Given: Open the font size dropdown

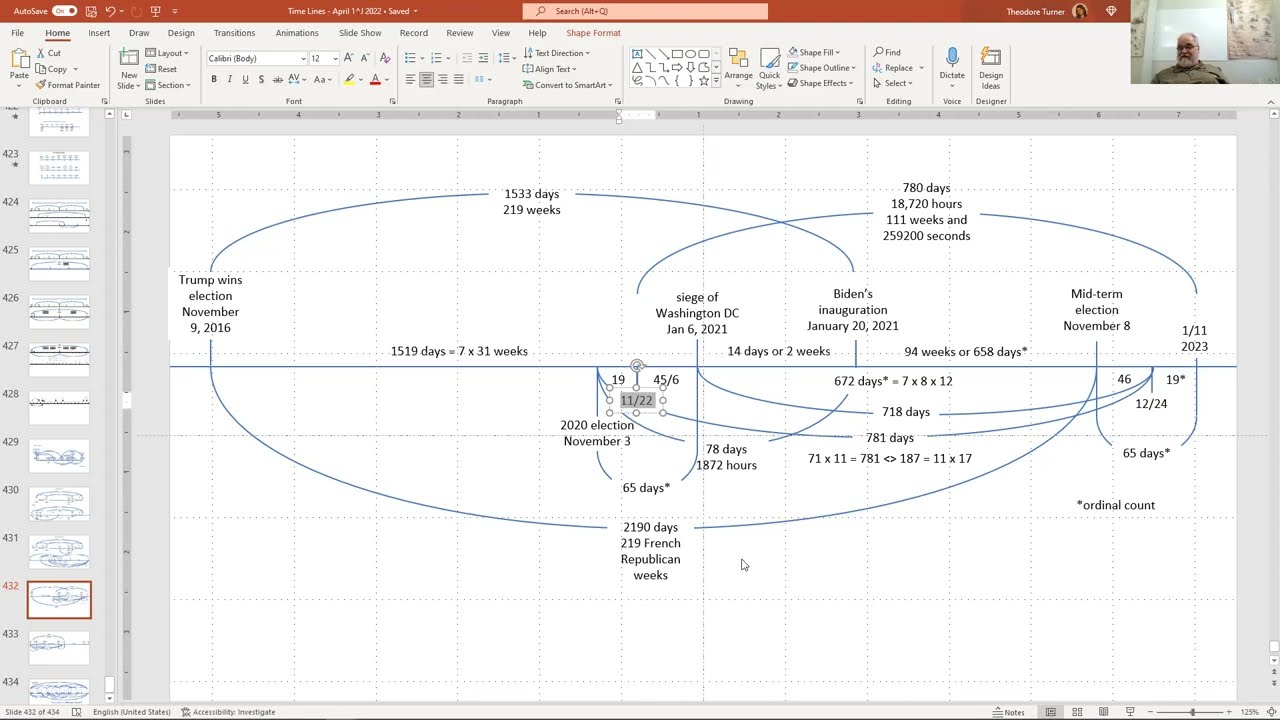Looking at the screenshot, I should tap(335, 58).
